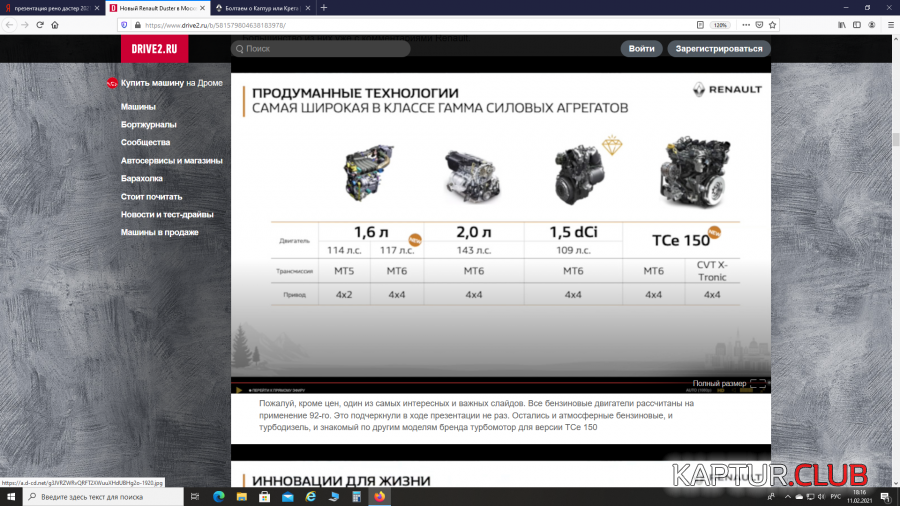Click the taskbar search box
The image size is (900, 506).
[103, 497]
